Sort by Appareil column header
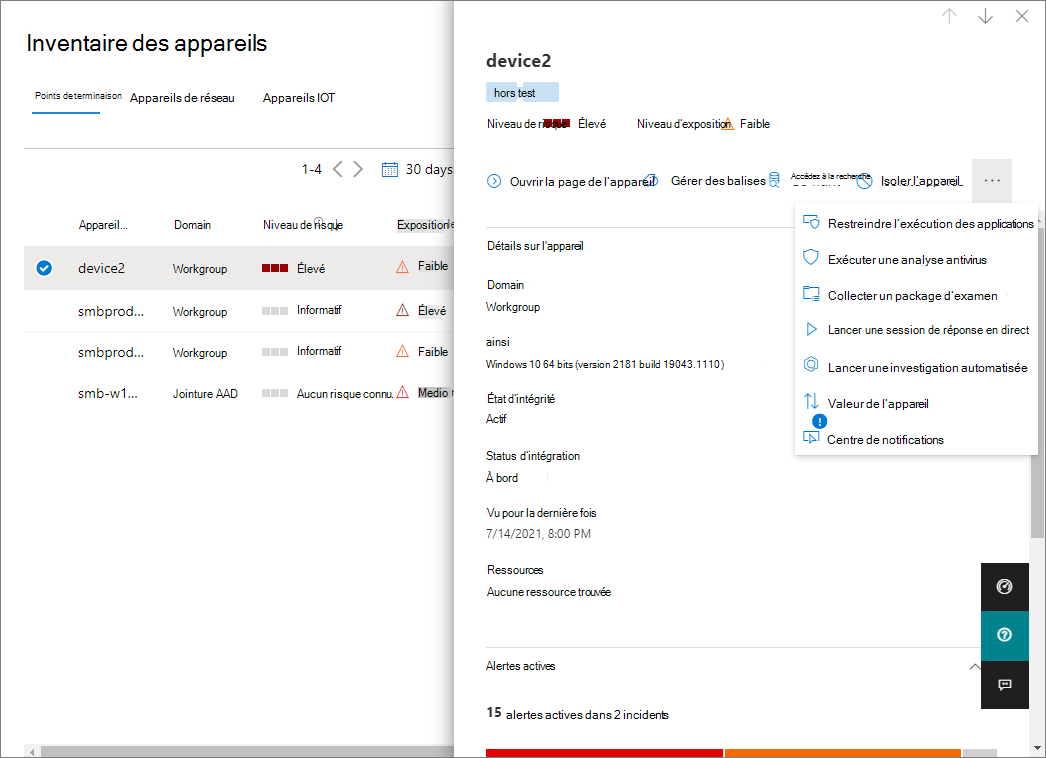This screenshot has width=1046, height=758. 103,225
